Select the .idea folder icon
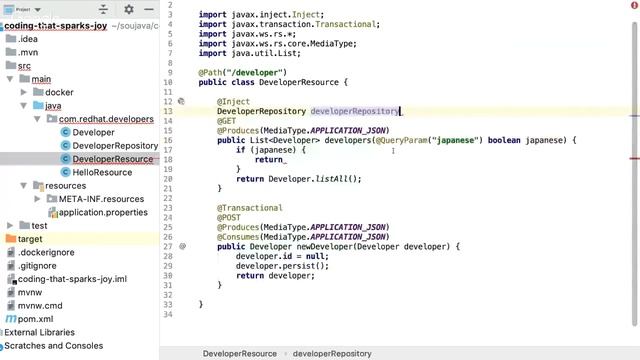The image size is (640, 360). (11, 39)
